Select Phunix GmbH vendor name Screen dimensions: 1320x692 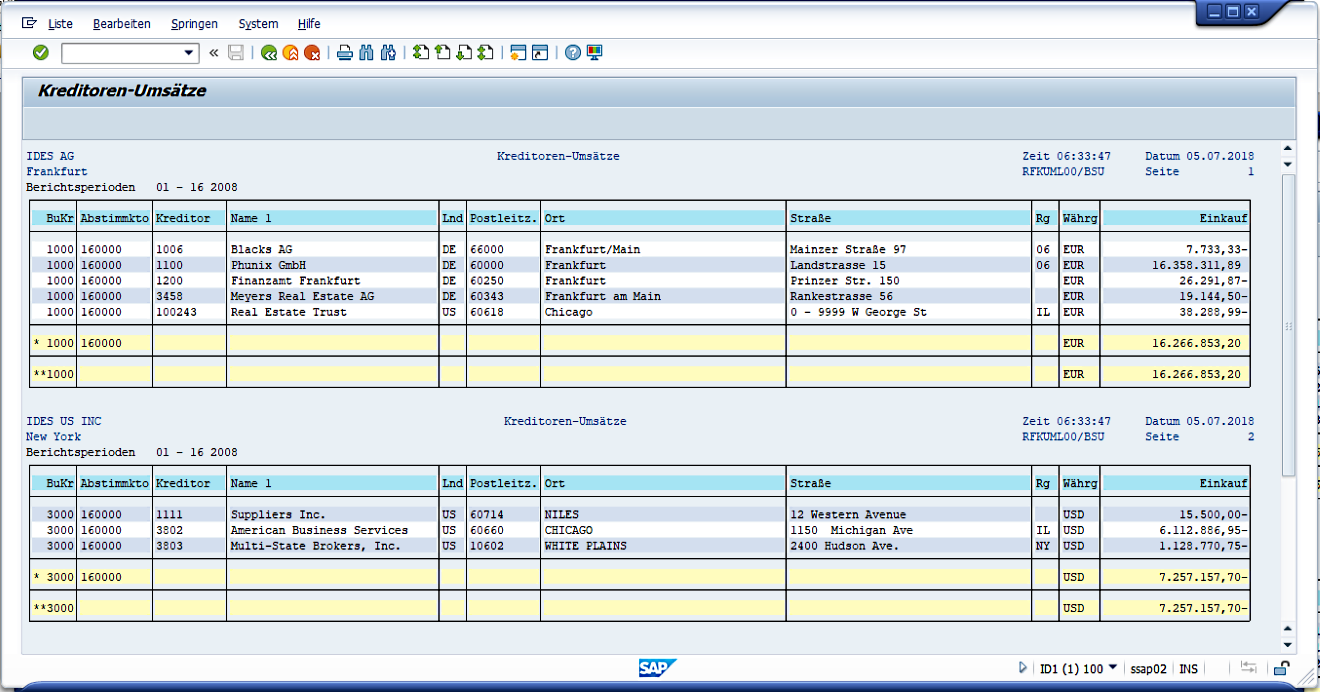point(268,265)
